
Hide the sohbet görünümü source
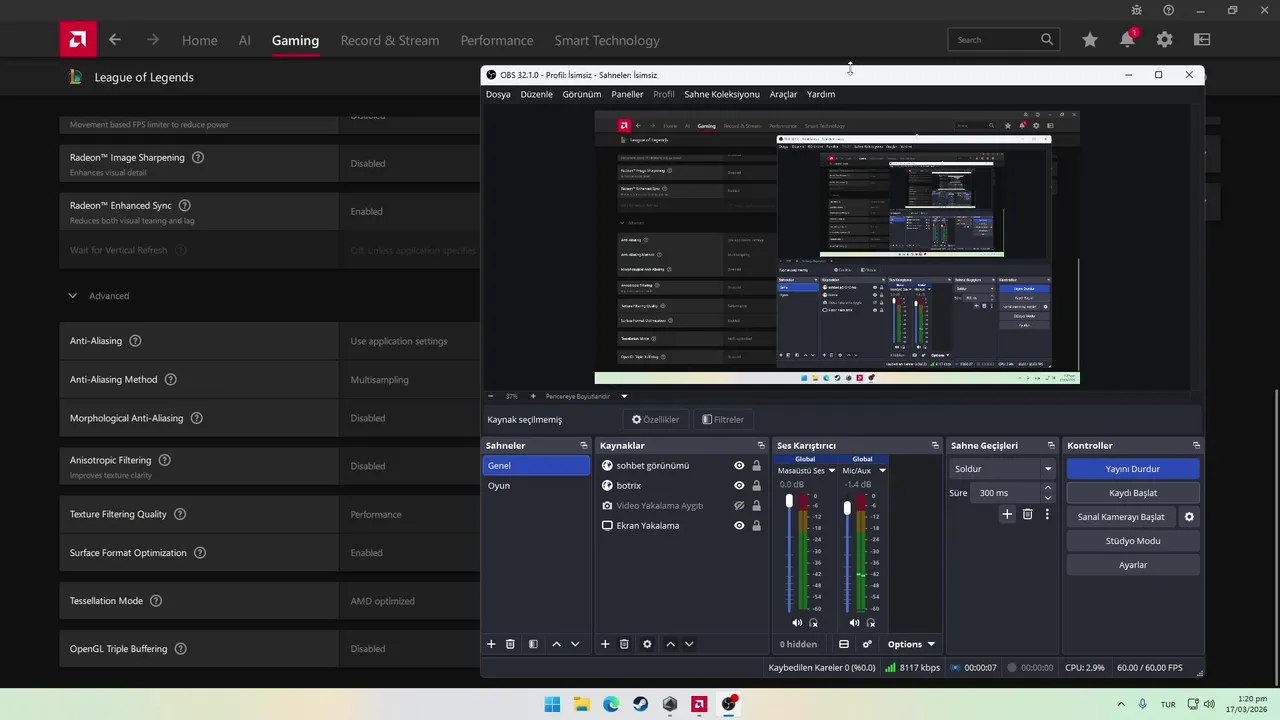(x=739, y=465)
